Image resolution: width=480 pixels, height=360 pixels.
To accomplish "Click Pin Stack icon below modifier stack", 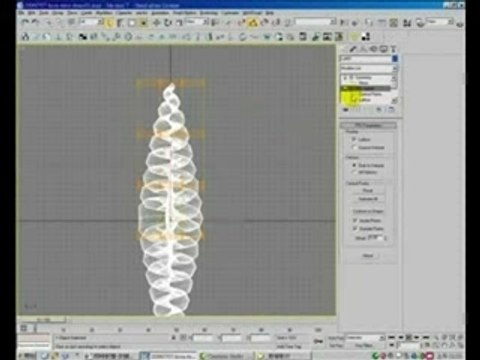I will (x=346, y=110).
